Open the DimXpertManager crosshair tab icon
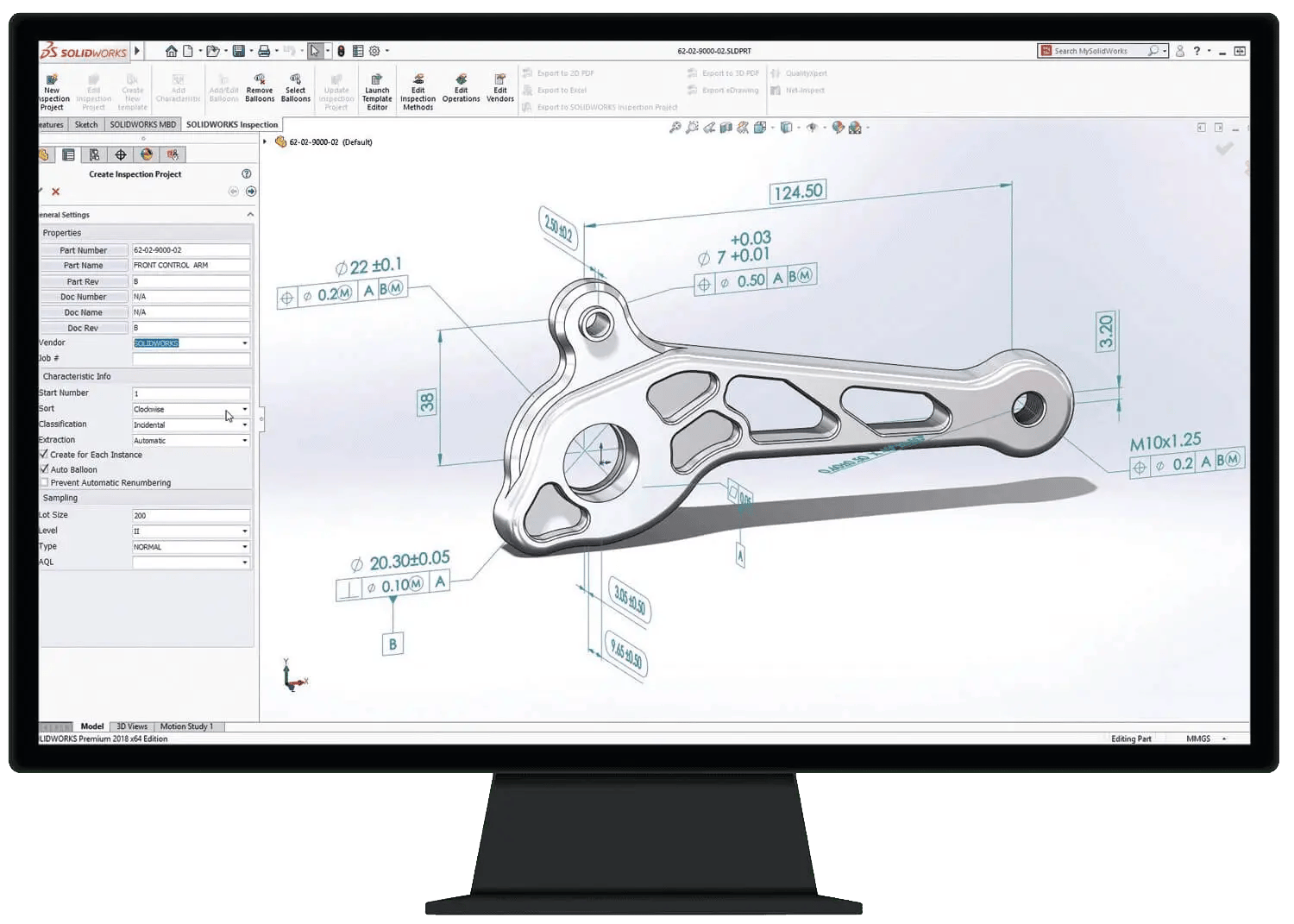 pos(121,154)
